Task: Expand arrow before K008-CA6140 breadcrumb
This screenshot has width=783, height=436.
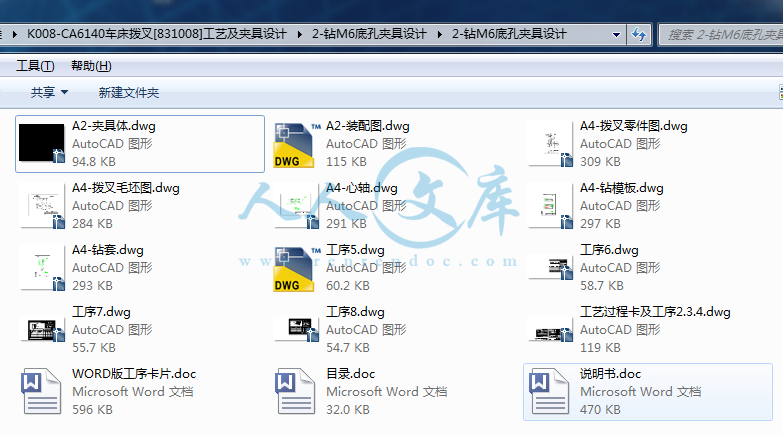Action: click(14, 34)
